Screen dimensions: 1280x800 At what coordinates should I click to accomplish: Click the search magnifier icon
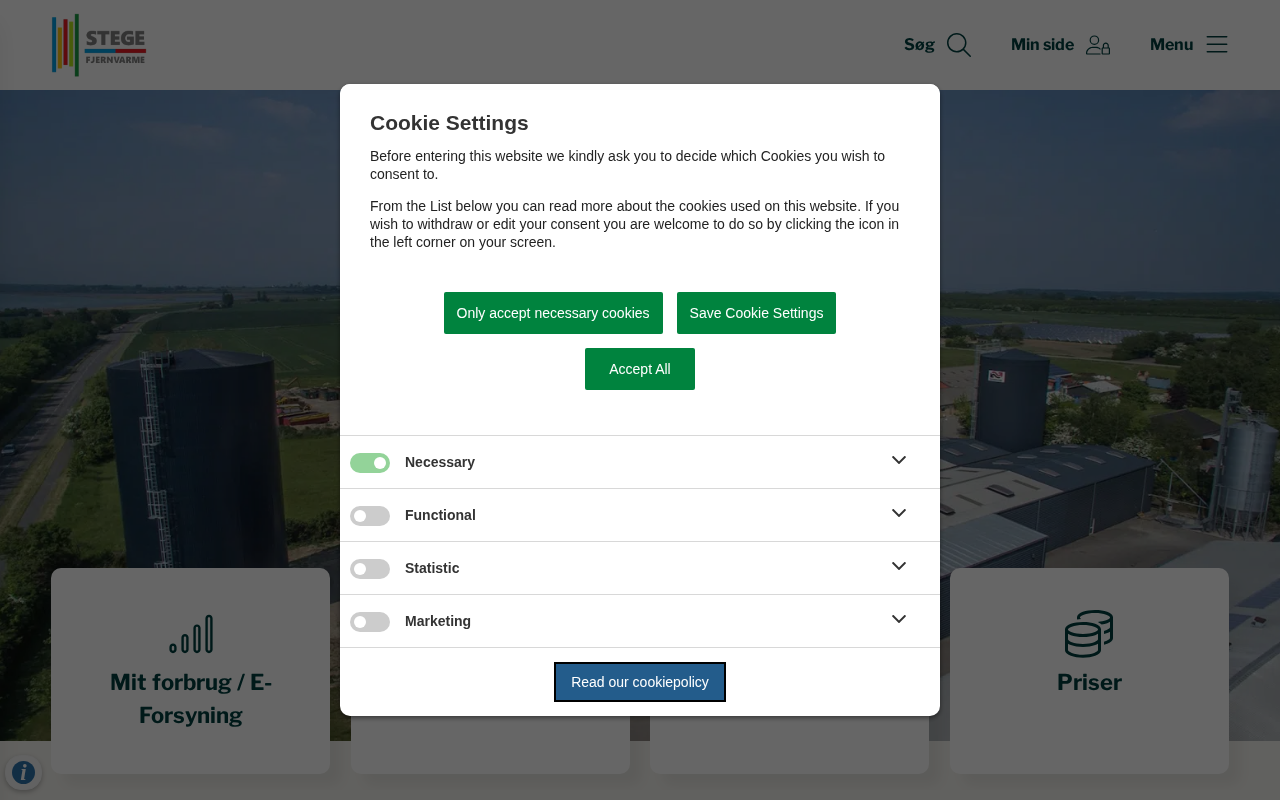click(x=958, y=45)
